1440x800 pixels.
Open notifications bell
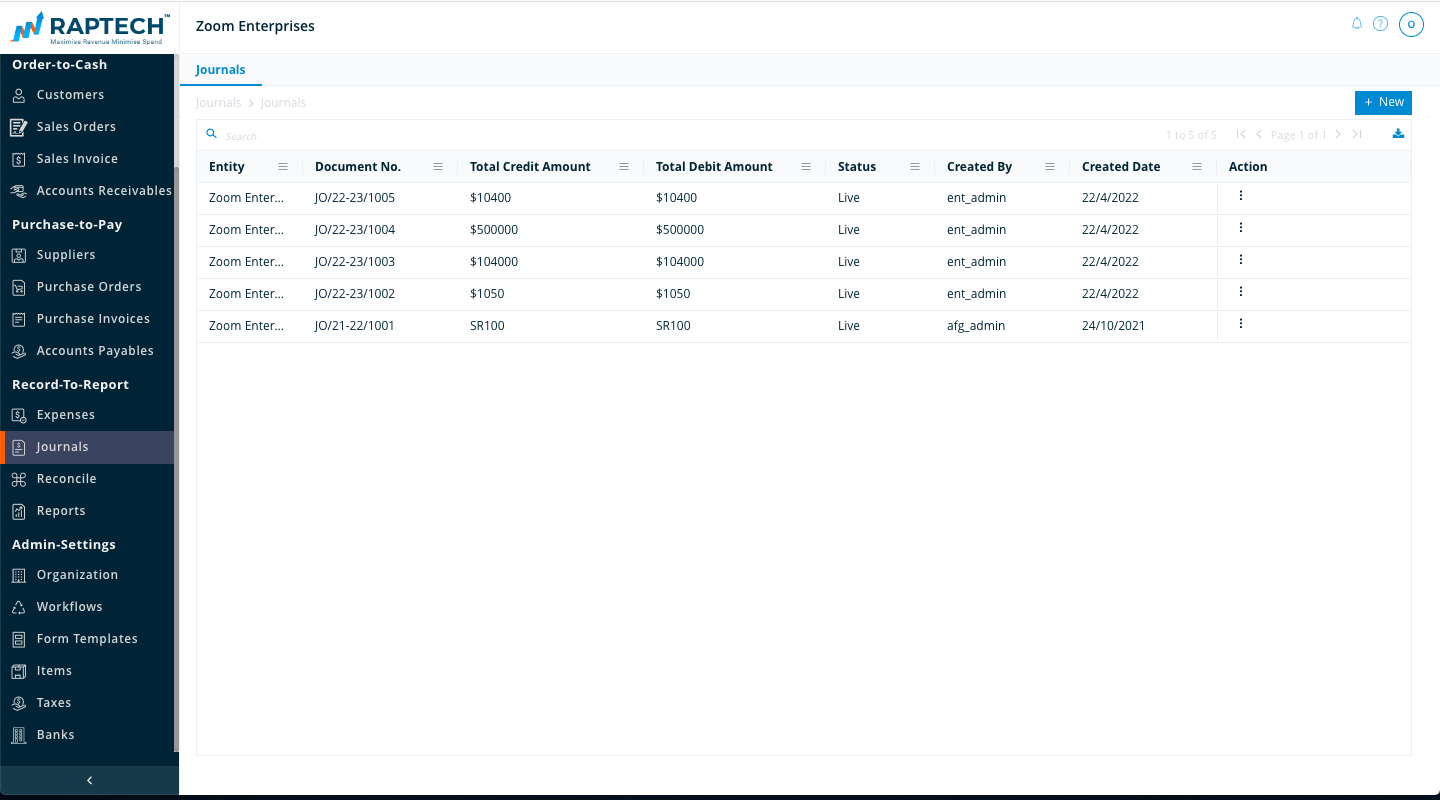pos(1357,23)
